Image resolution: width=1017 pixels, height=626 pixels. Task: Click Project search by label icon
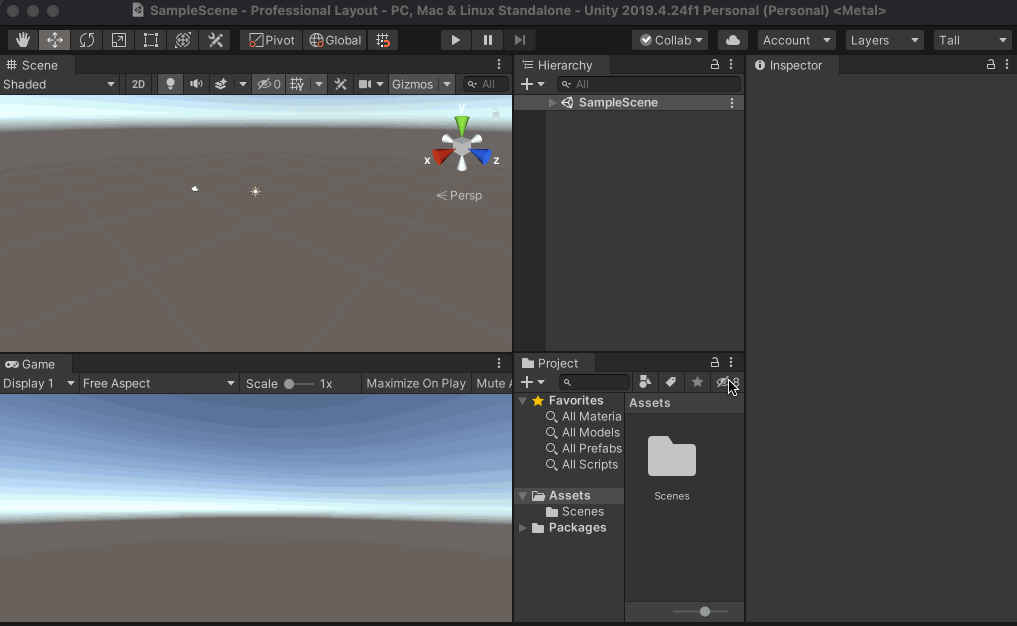[671, 382]
